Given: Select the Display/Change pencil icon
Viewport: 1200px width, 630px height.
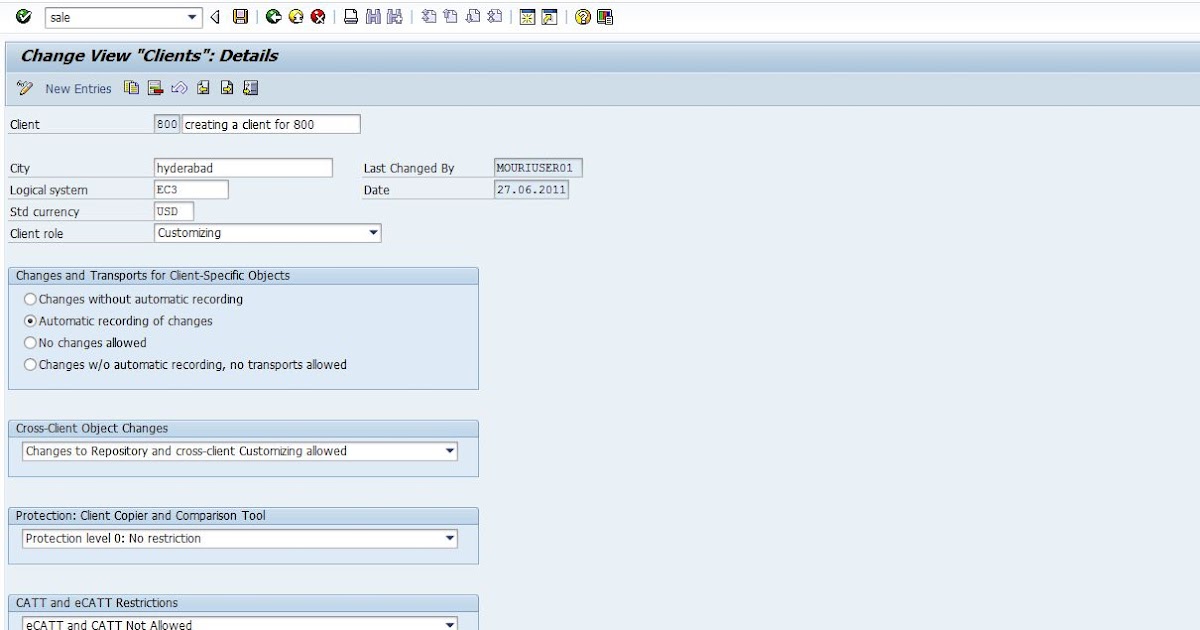Looking at the screenshot, I should tap(25, 88).
